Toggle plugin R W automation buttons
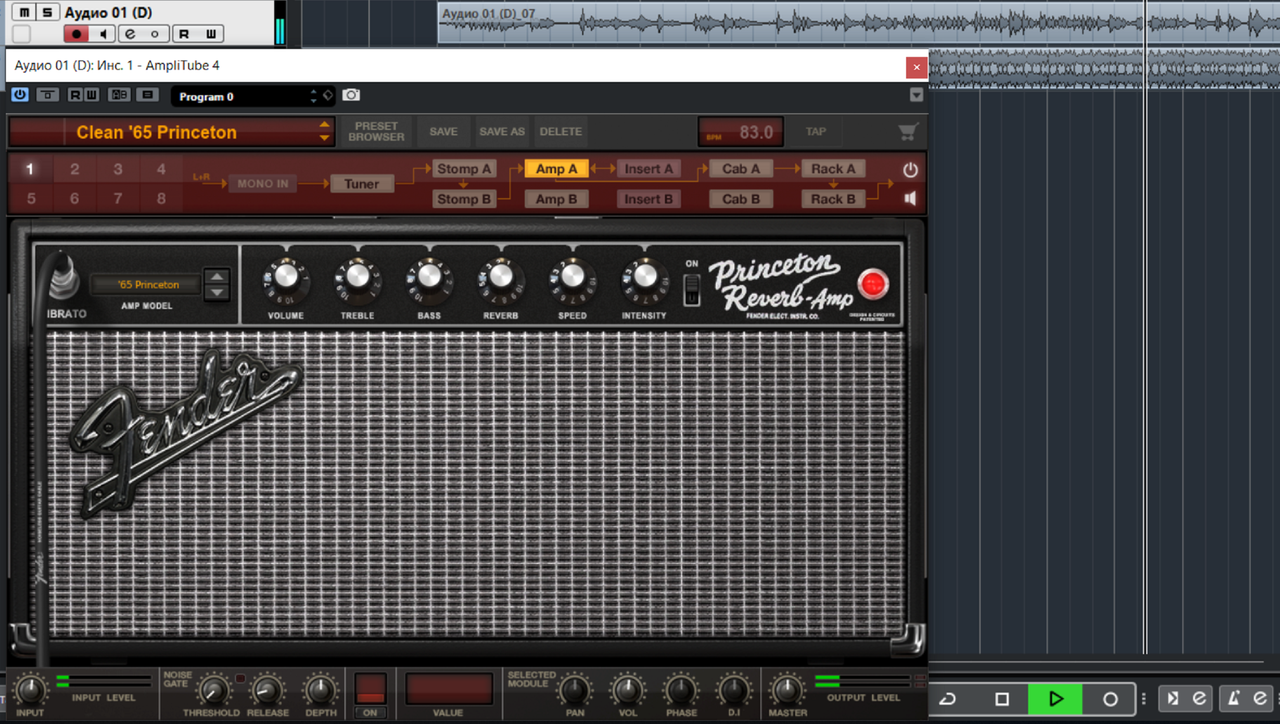 point(83,95)
